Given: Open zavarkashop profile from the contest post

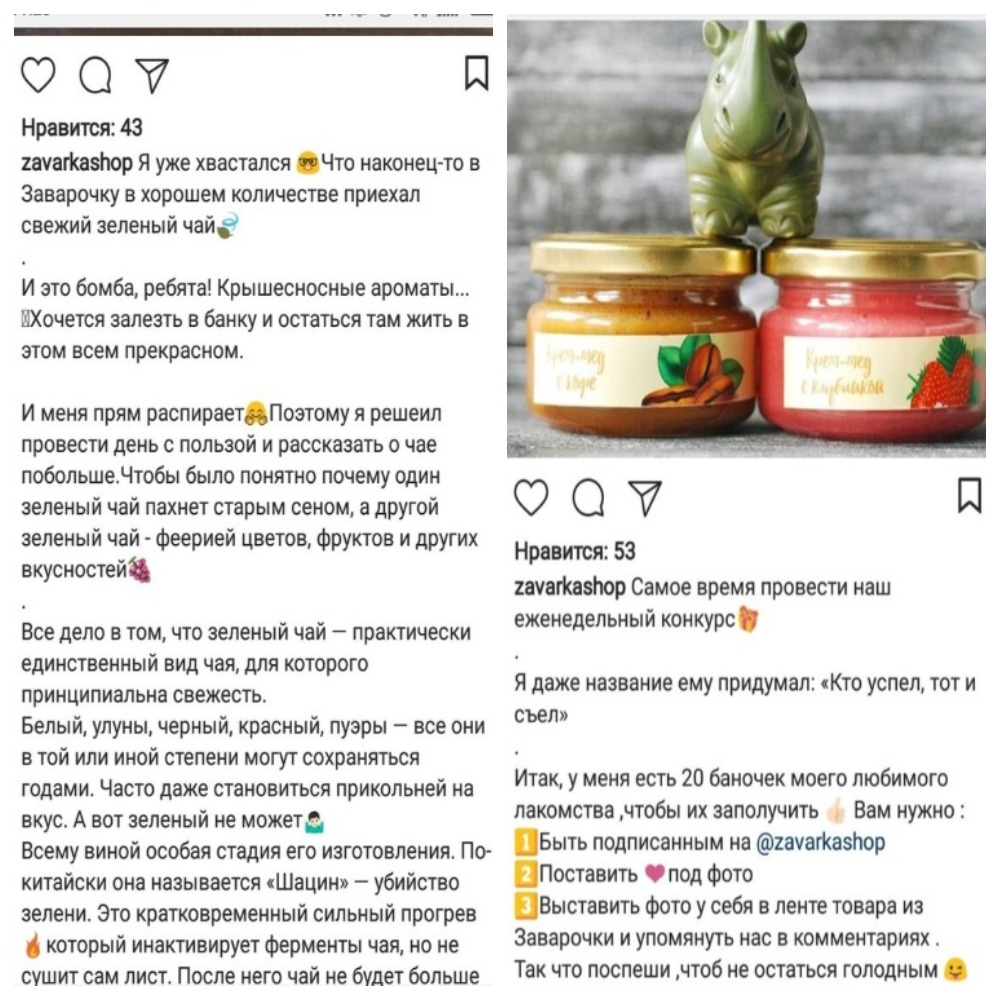Looking at the screenshot, I should coord(570,587).
